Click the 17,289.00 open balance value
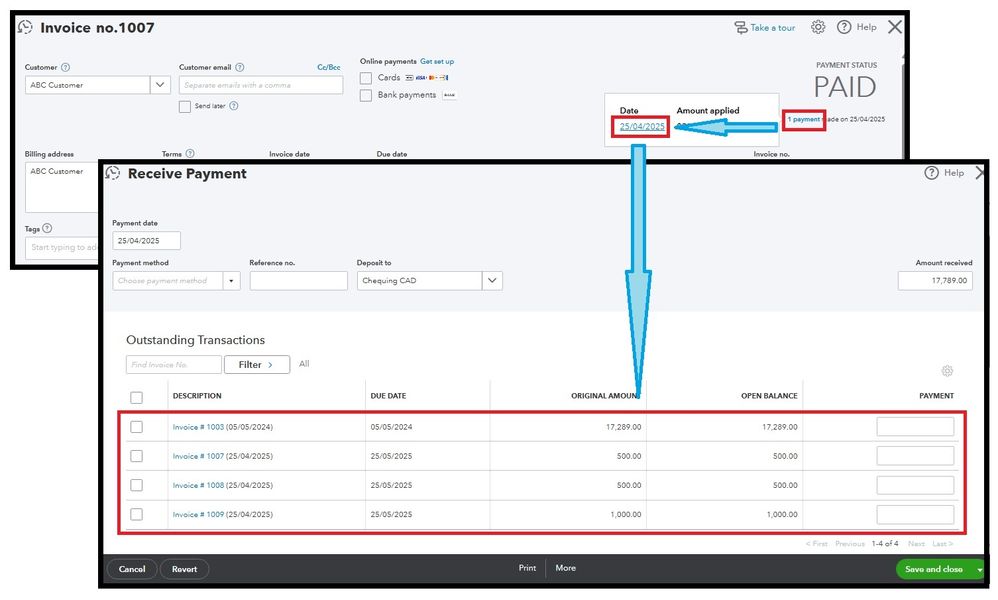998x600 pixels. [780, 427]
